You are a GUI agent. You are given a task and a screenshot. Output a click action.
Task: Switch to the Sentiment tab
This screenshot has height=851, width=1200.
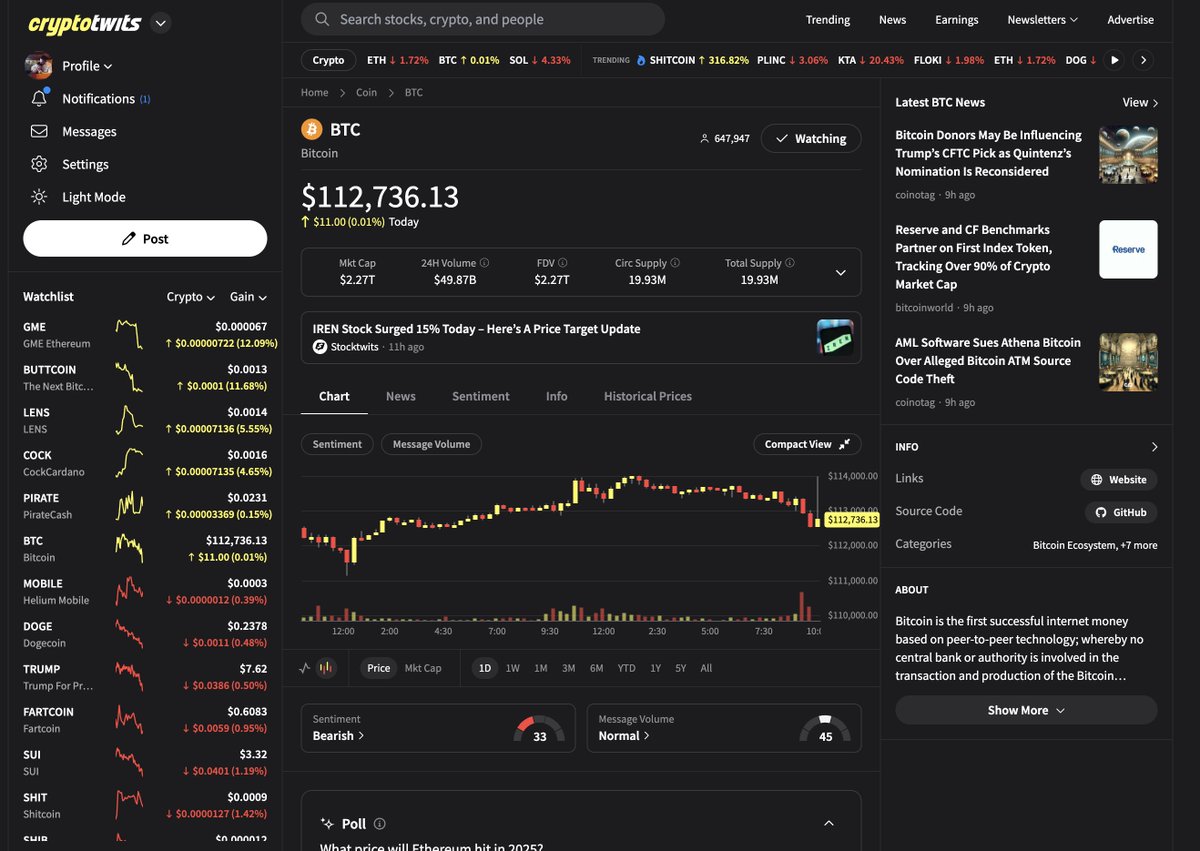coord(480,396)
